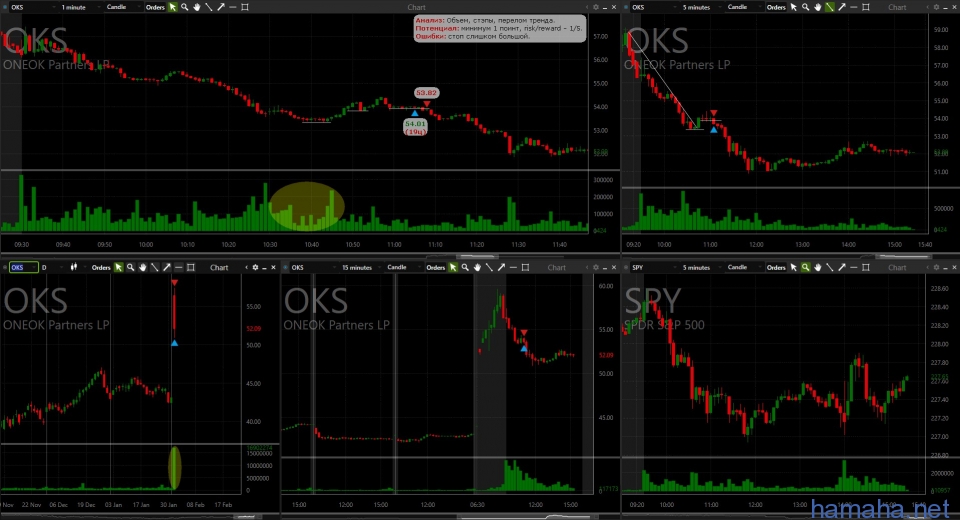Image resolution: width=960 pixels, height=520 pixels.
Task: Select the rectangle tool in the 15 minutes OKS chart
Action: point(525,268)
